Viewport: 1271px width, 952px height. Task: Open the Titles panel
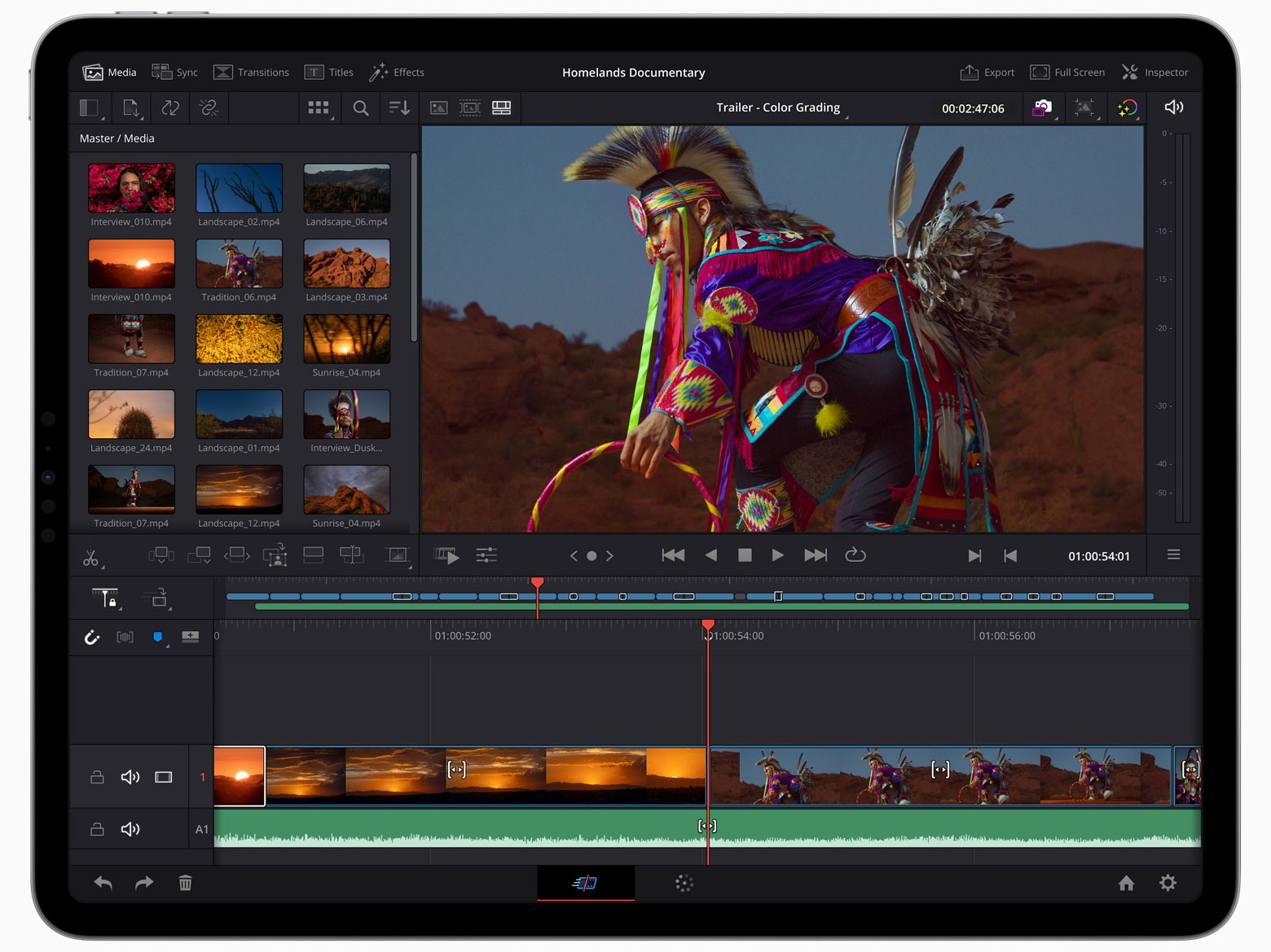coord(328,72)
